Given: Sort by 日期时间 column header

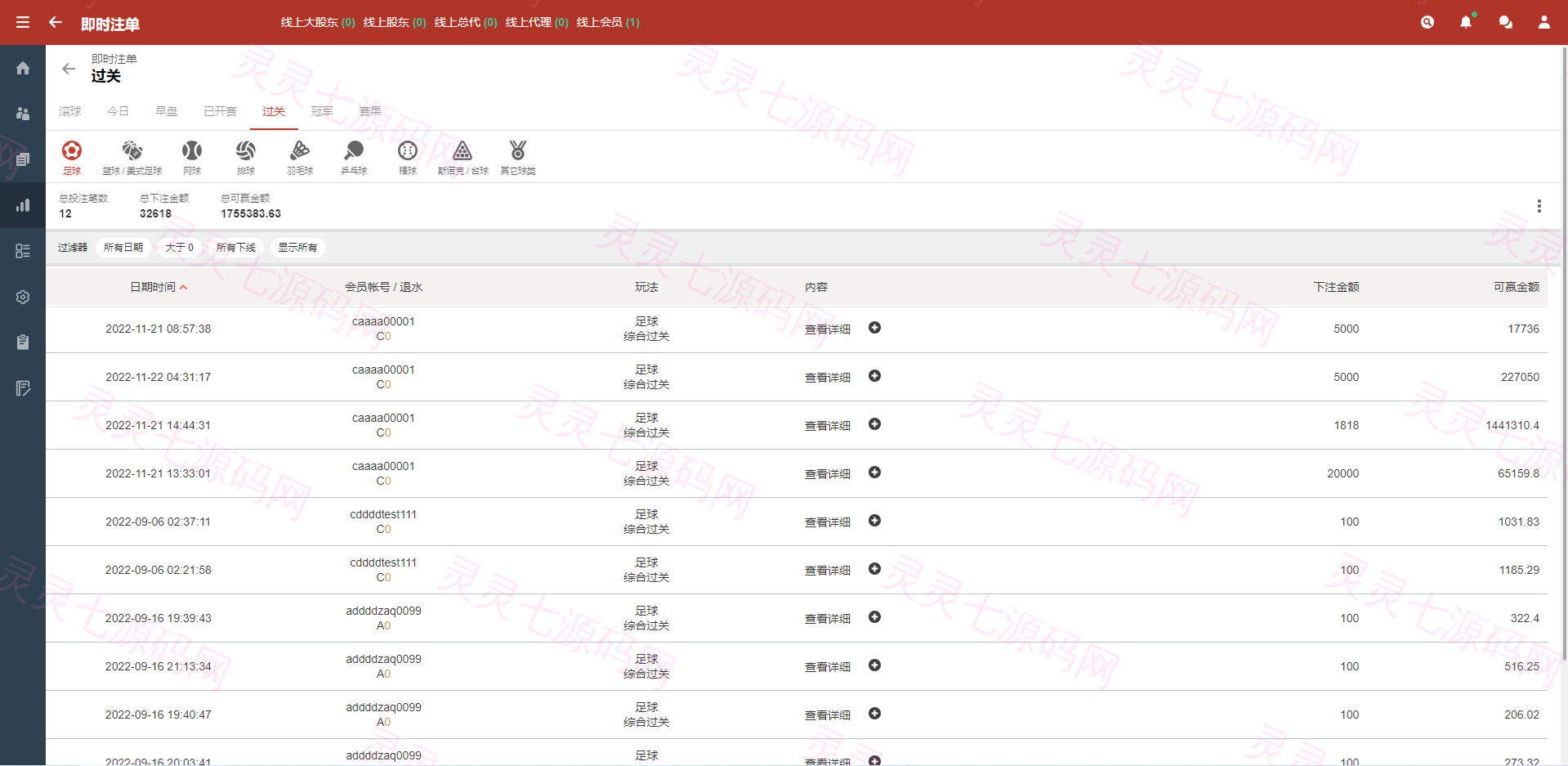Looking at the screenshot, I should click(159, 287).
